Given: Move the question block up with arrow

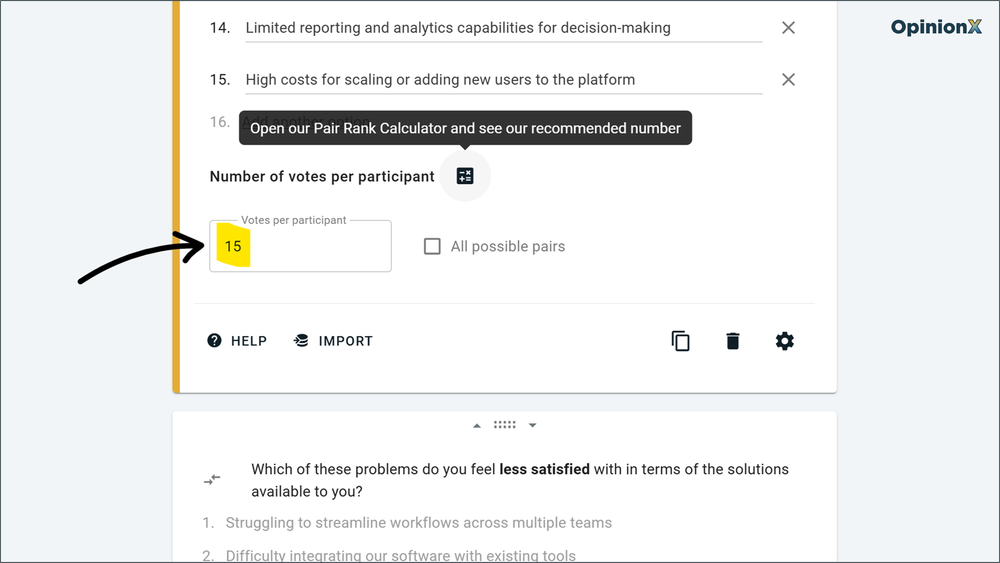Looking at the screenshot, I should 477,425.
